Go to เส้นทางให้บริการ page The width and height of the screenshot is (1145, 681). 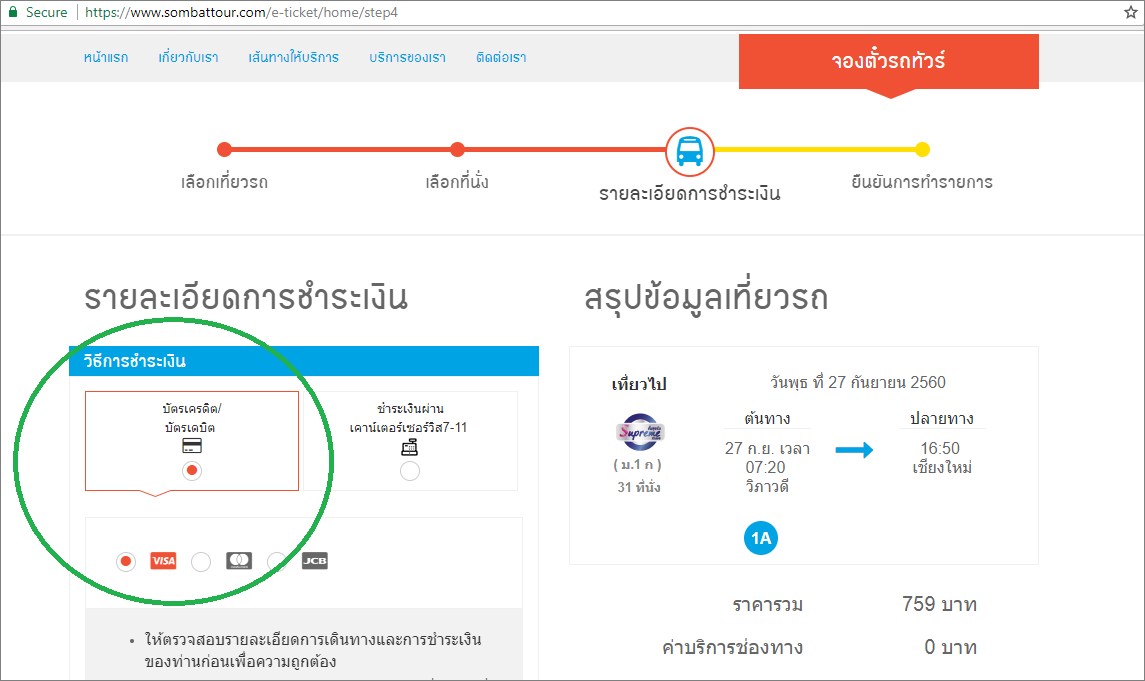(294, 57)
